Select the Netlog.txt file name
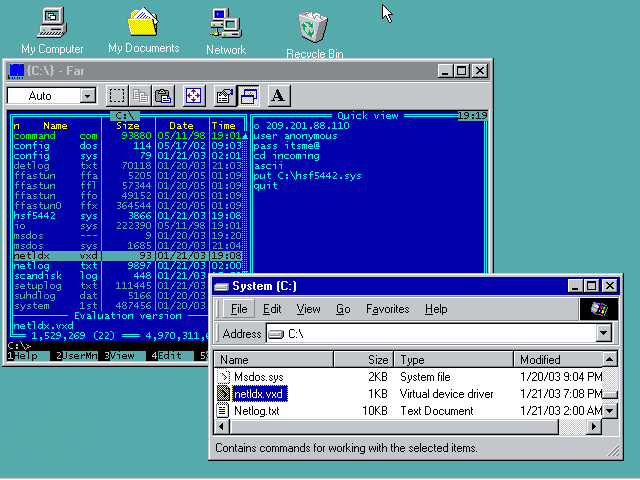The width and height of the screenshot is (640, 480). click(x=256, y=411)
